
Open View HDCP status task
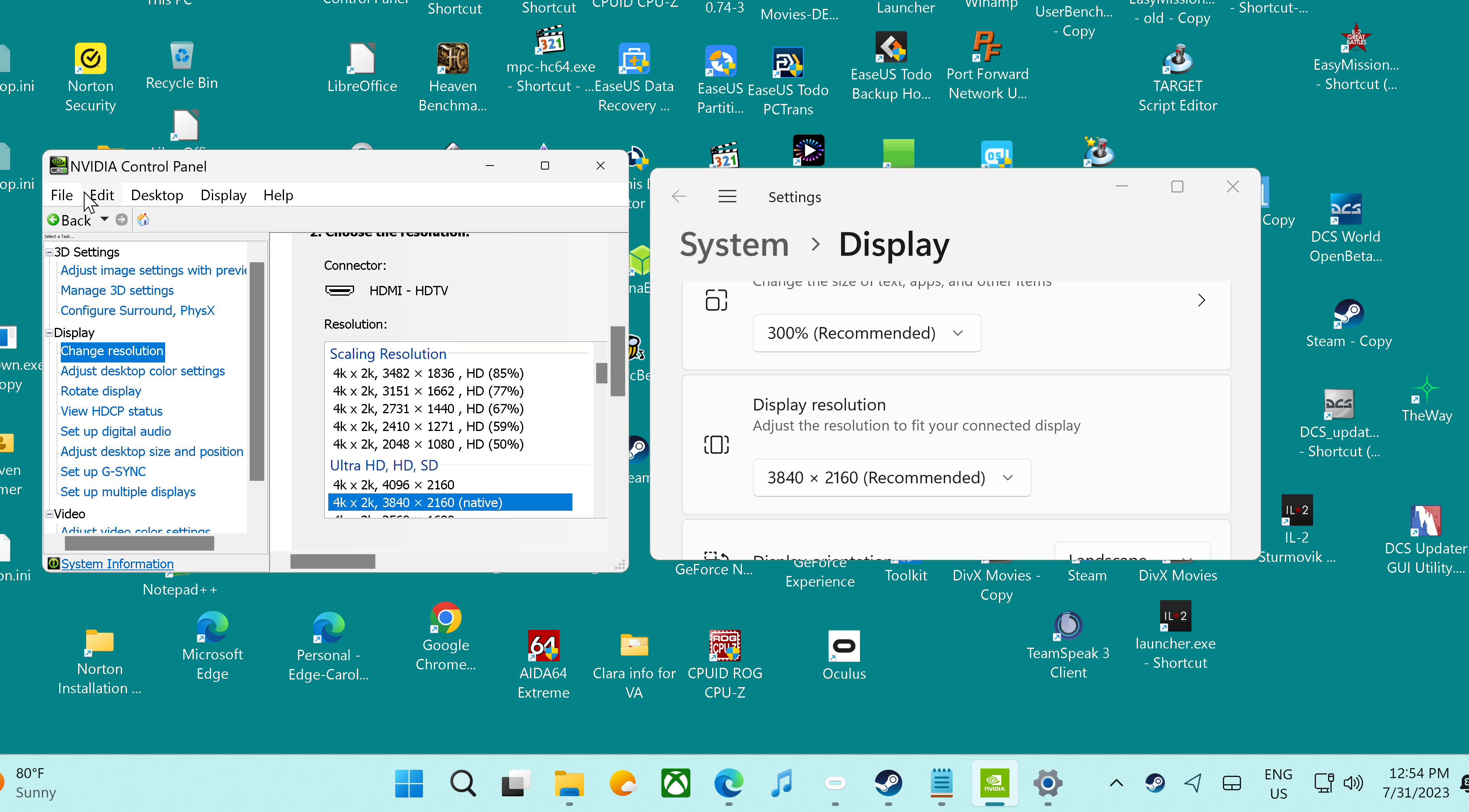111,411
